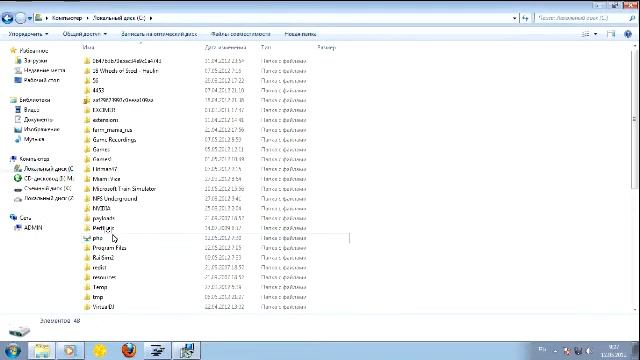This screenshot has height=360, width=640.
Task: Select the Temp folder name
Action: coord(100,287)
